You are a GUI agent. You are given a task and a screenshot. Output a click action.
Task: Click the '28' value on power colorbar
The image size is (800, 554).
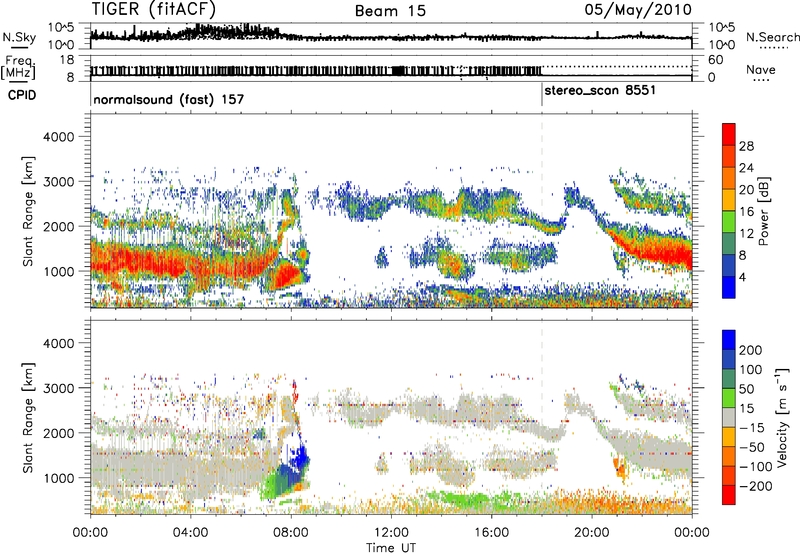746,146
